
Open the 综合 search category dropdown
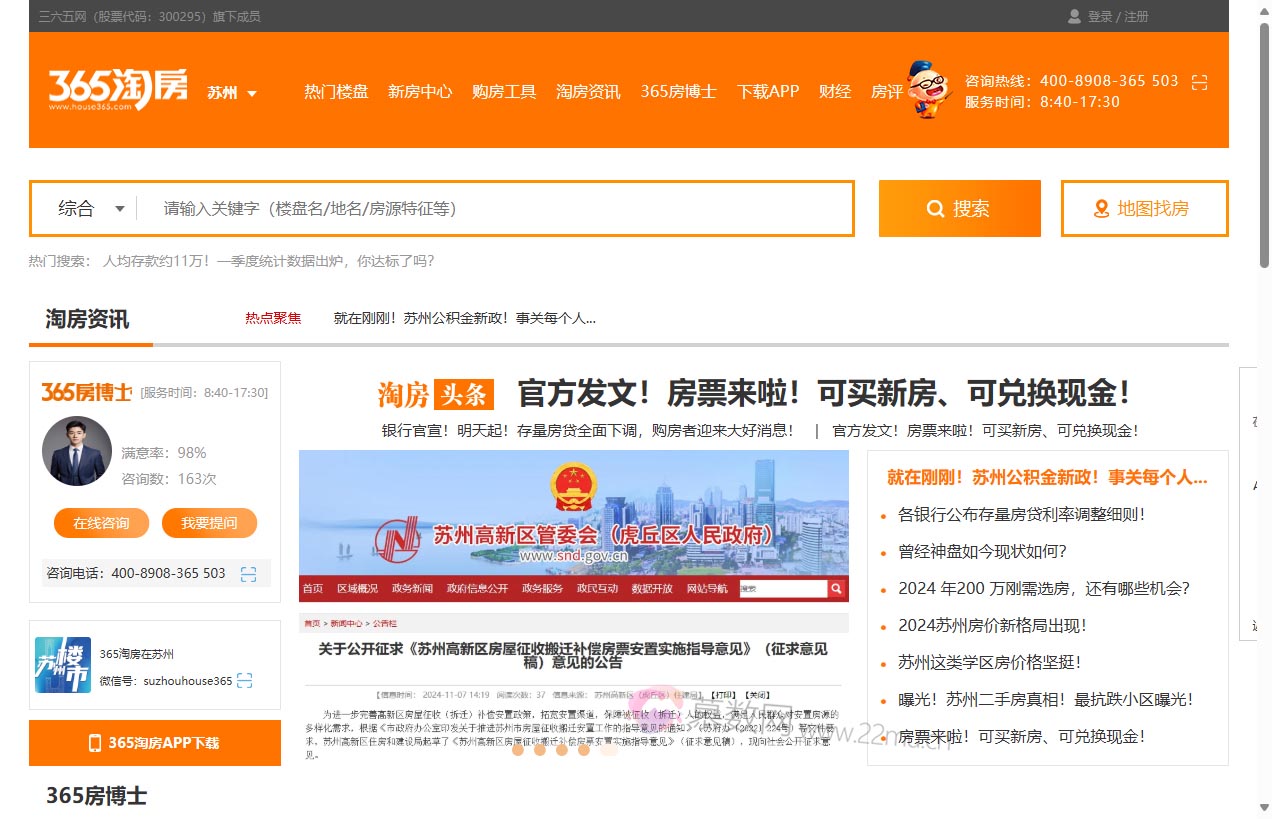91,209
